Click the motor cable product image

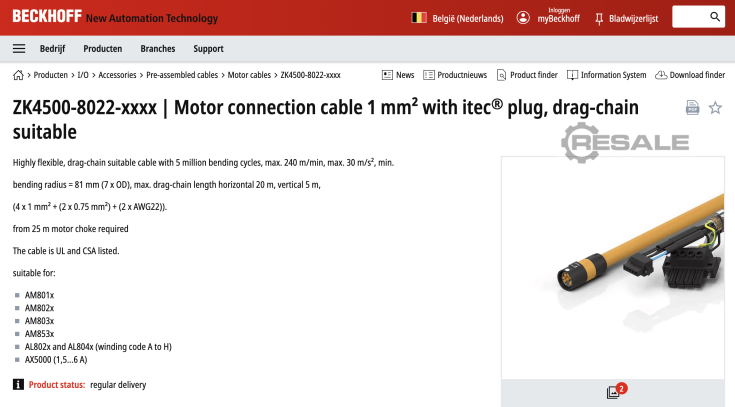point(613,268)
